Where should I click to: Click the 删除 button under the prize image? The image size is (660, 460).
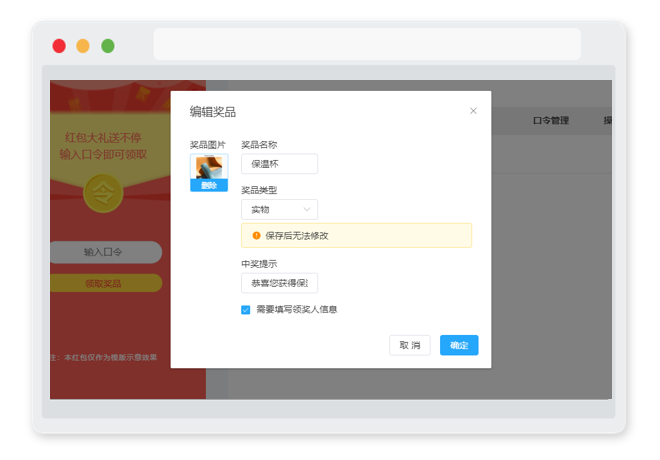pyautogui.click(x=209, y=185)
